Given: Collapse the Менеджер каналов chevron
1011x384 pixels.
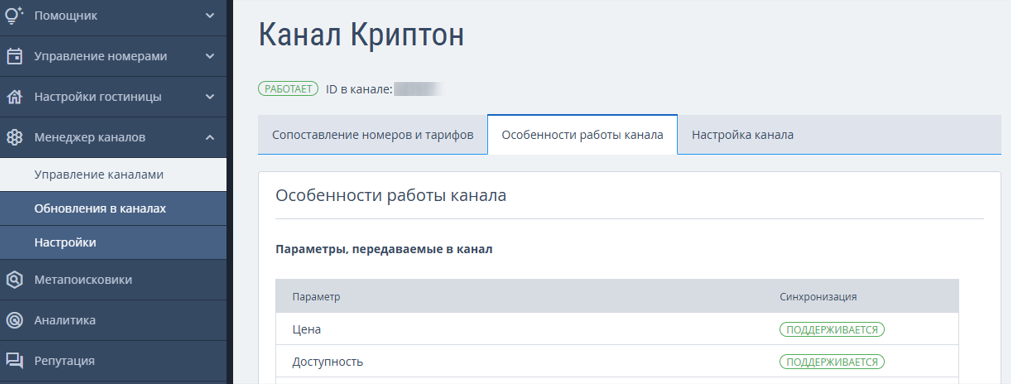Looking at the screenshot, I should pyautogui.click(x=210, y=137).
